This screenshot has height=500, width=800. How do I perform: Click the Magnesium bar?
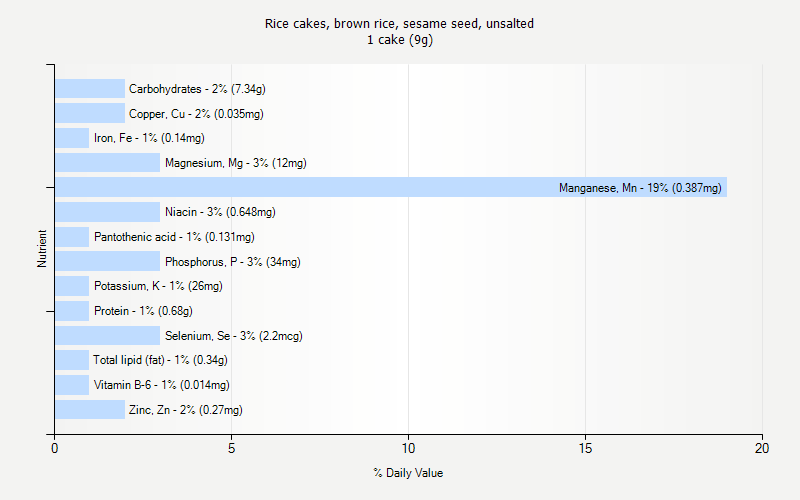point(108,162)
